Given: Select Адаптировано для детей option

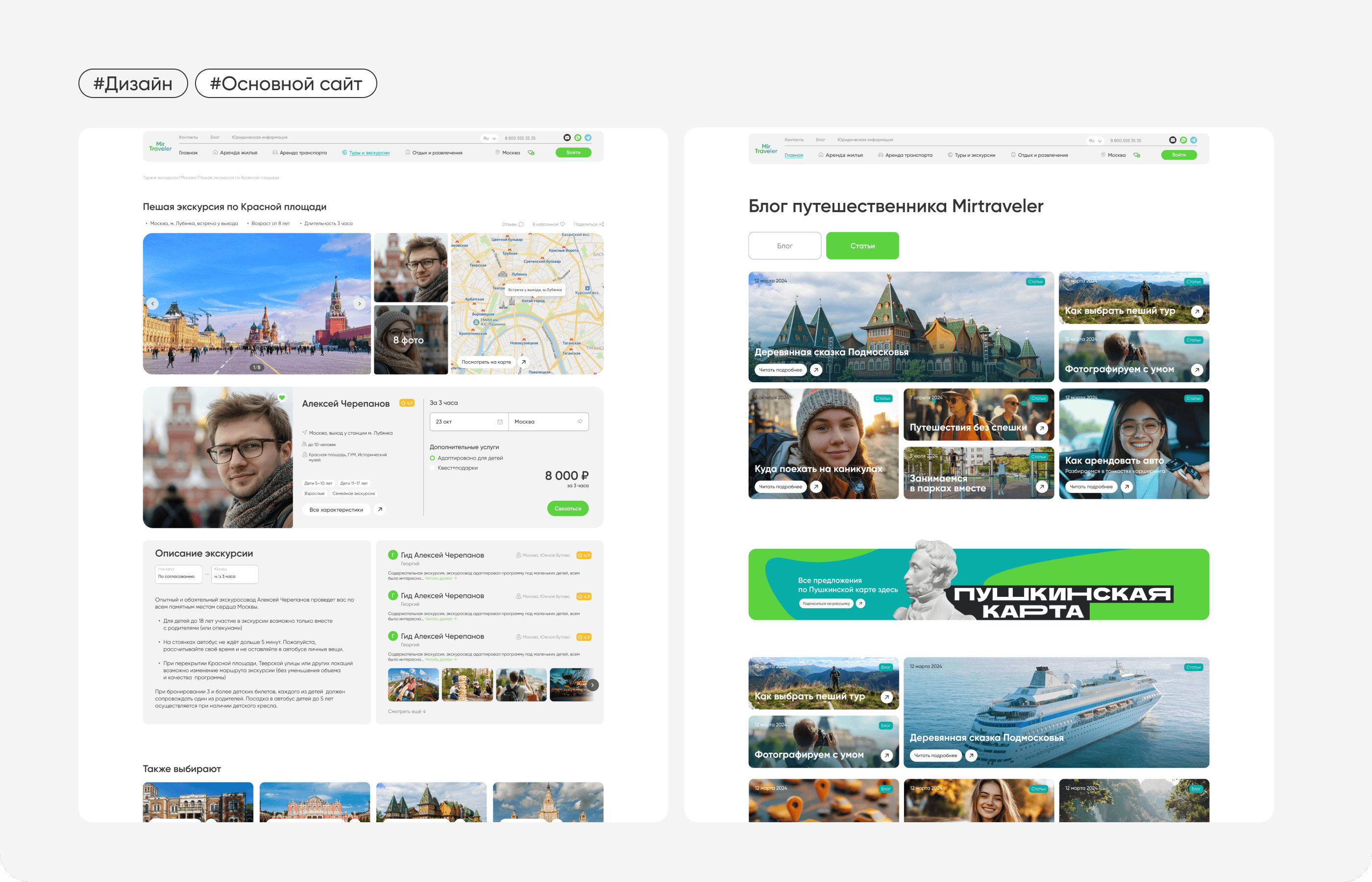Looking at the screenshot, I should (x=432, y=458).
